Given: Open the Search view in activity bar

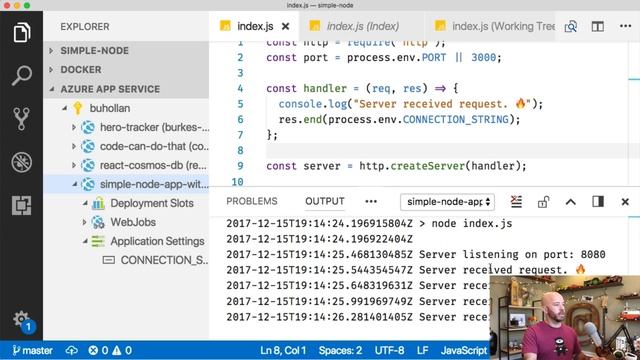Looking at the screenshot, I should click(21, 76).
